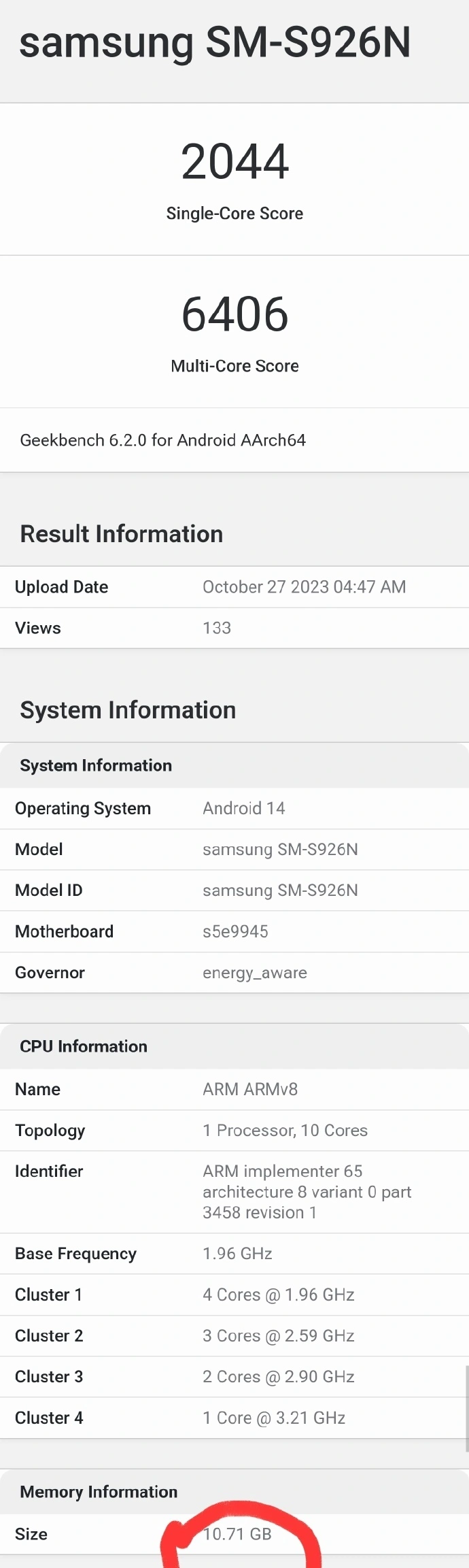Image resolution: width=469 pixels, height=1568 pixels.
Task: Click the 1 Processor, 10 Cores topology
Action: (x=285, y=1130)
